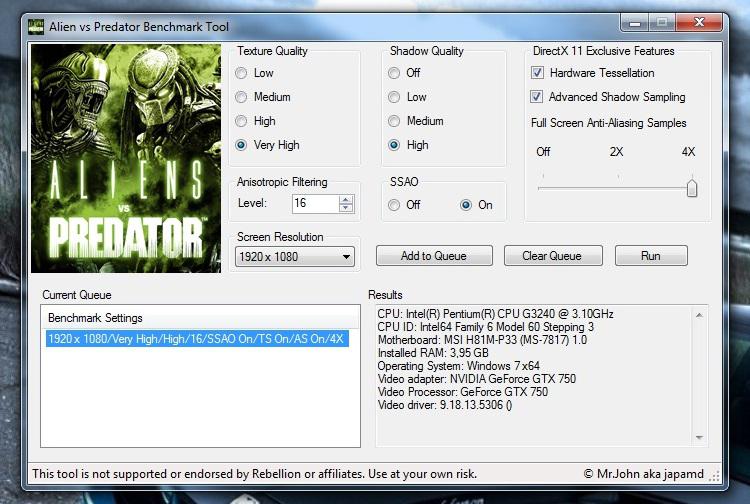Toggle Advanced Shadow Sampling checkbox

point(538,97)
